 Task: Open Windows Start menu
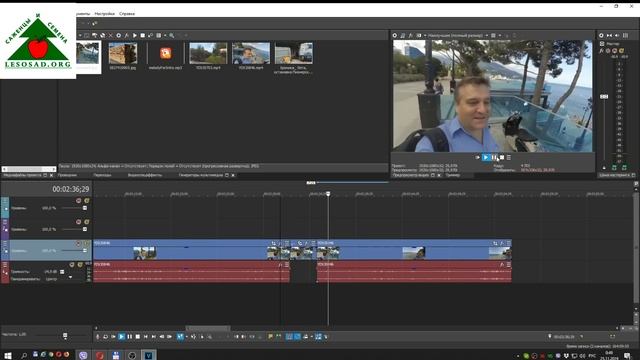pos(8,356)
